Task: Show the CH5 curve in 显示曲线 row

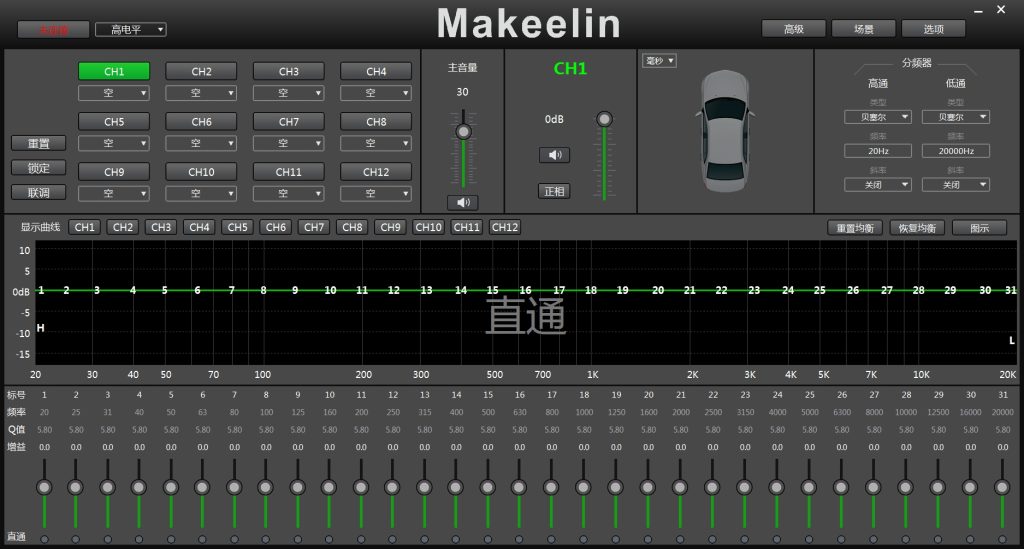Action: pyautogui.click(x=238, y=227)
